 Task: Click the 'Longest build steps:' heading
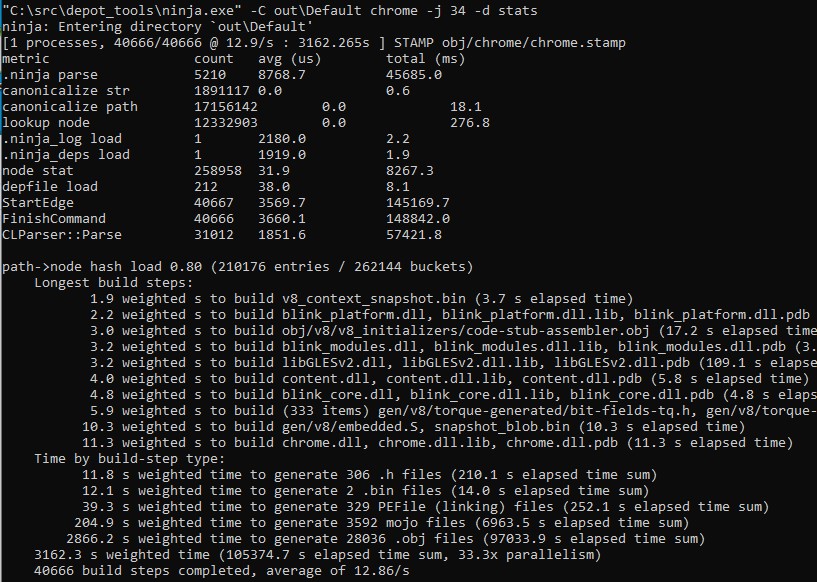tap(114, 283)
